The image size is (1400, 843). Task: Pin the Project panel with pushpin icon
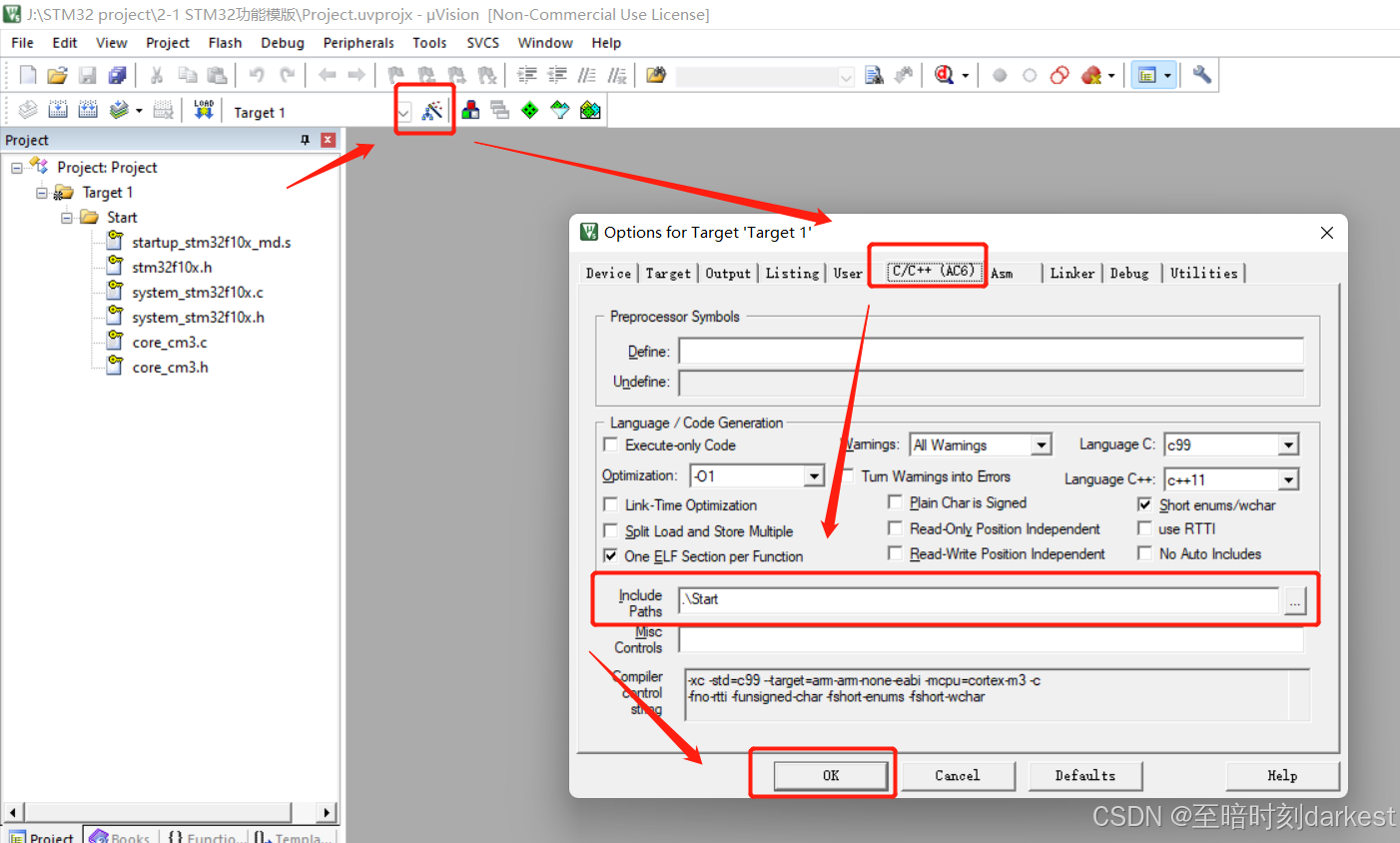[x=306, y=140]
